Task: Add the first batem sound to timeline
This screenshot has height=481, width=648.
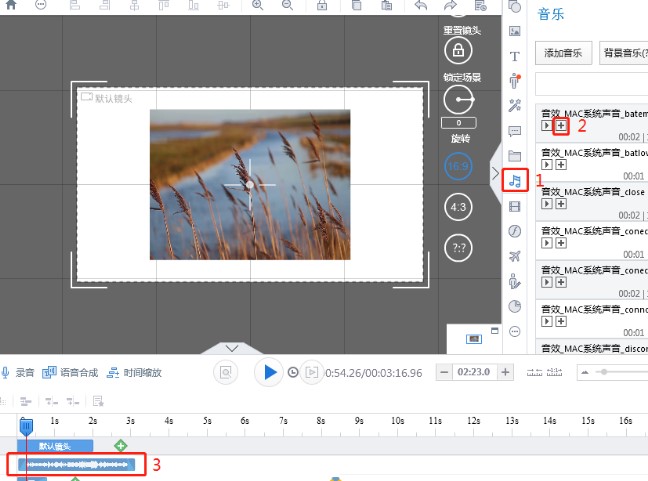Action: (x=561, y=126)
